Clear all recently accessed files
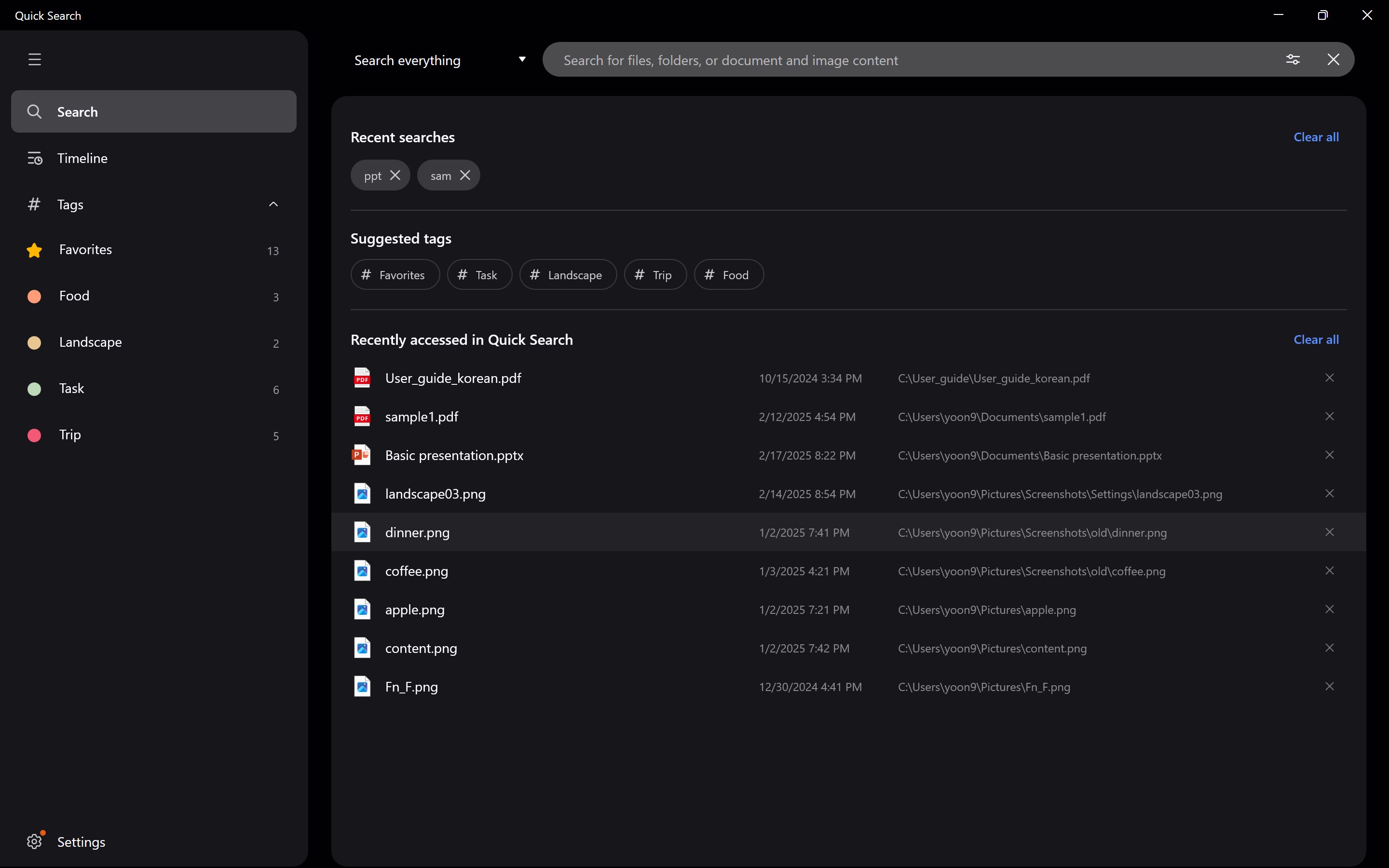Screen dimensions: 1389x868 coord(1316,340)
